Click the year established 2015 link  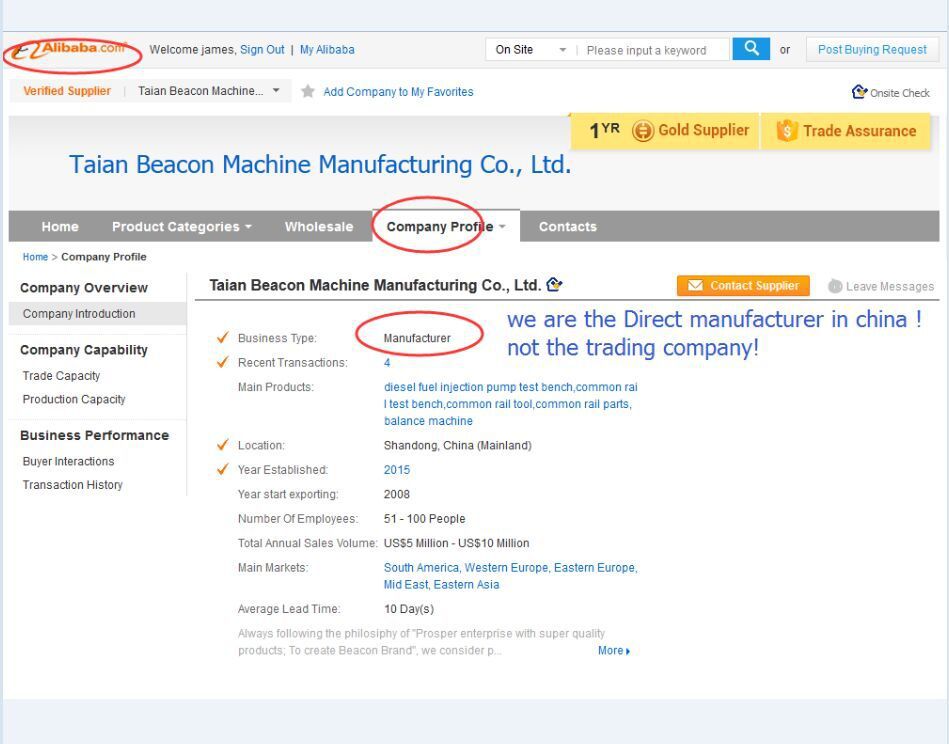(x=396, y=470)
